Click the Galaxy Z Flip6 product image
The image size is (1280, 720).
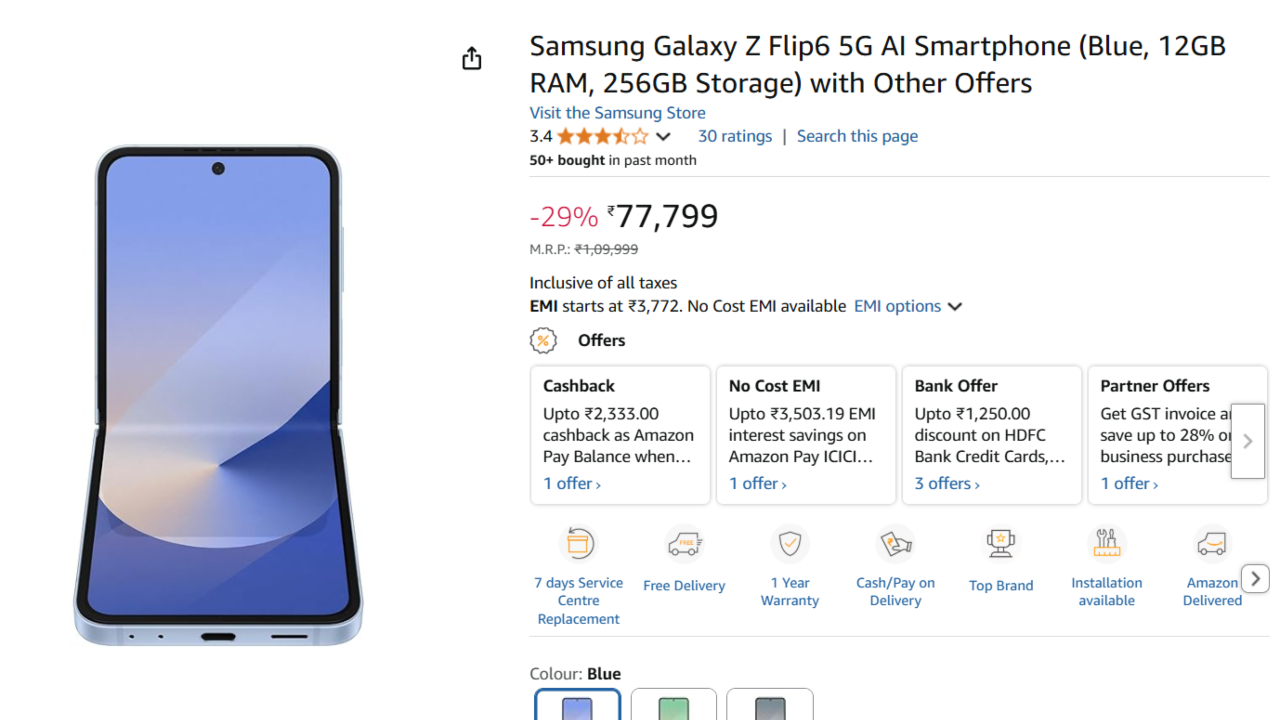[218, 395]
